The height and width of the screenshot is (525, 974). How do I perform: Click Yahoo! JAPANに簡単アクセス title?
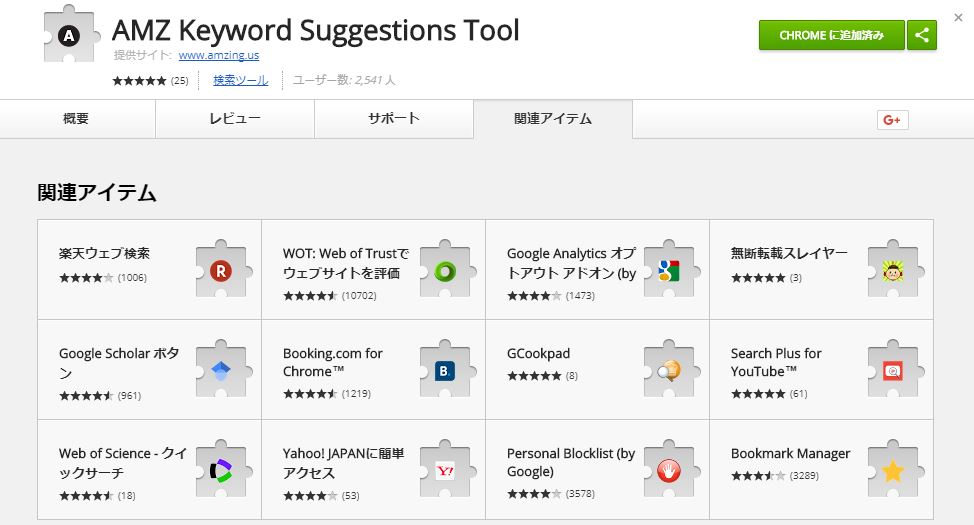click(344, 463)
